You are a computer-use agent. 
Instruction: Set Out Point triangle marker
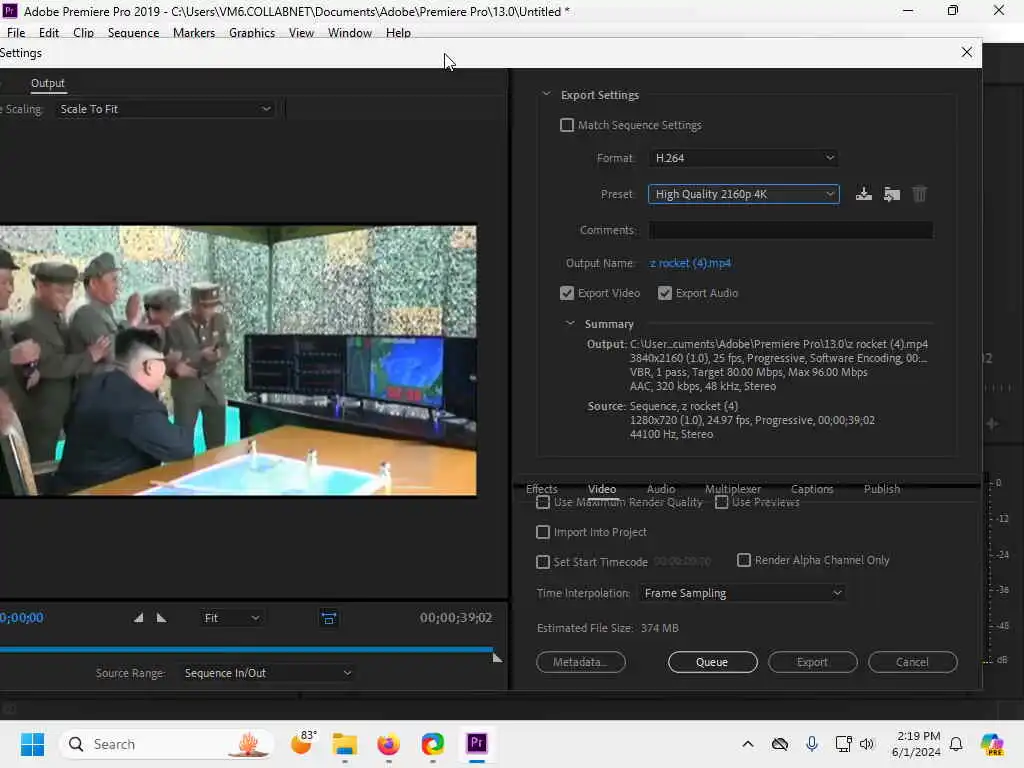[161, 618]
